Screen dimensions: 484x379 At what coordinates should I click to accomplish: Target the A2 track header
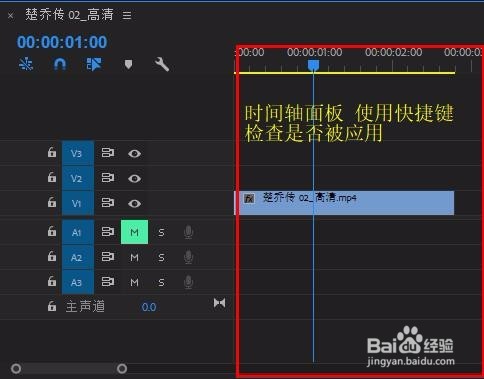(x=78, y=257)
